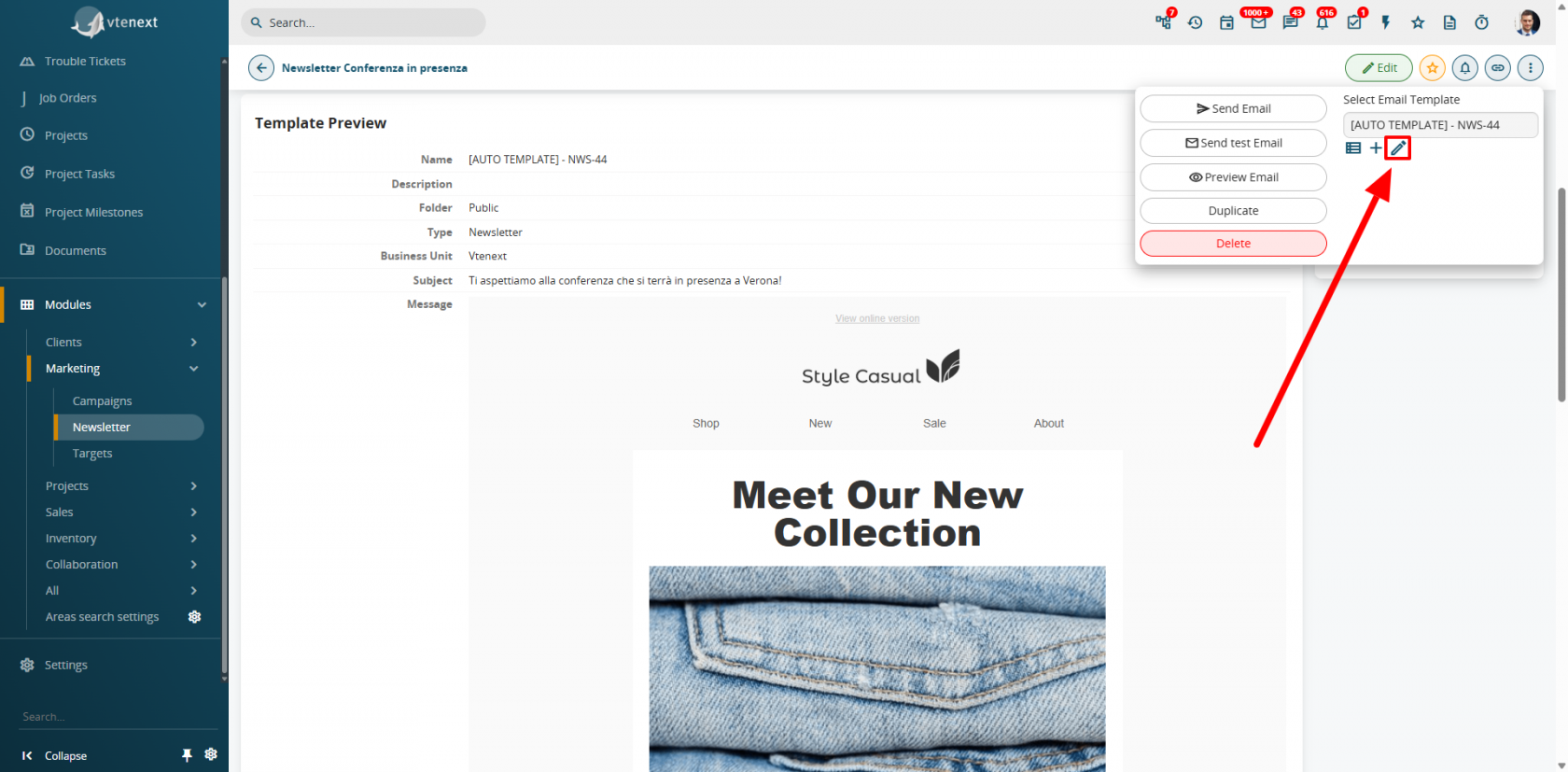Open Trouble Tickets in the sidebar

85,62
